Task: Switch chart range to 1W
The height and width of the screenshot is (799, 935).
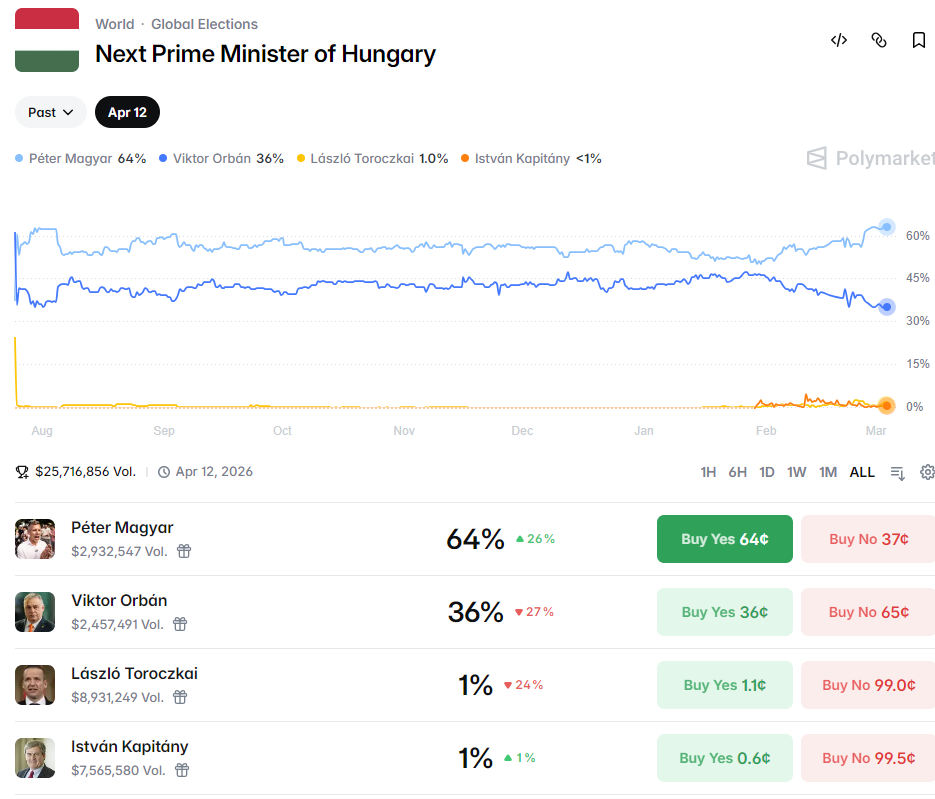Action: [796, 472]
